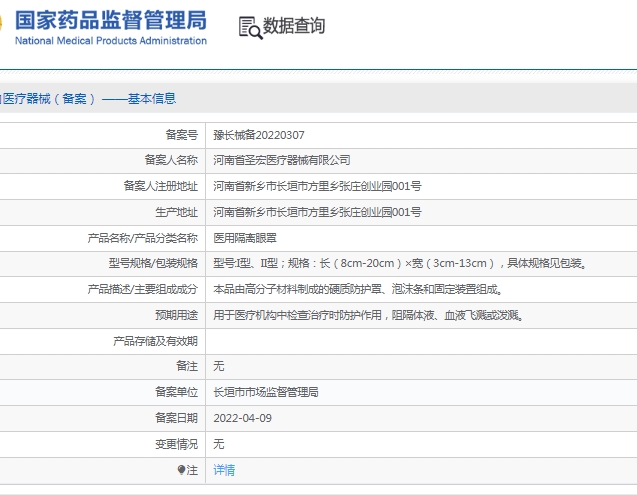Click the 数据查询 magnifier document icon
Image resolution: width=637 pixels, height=495 pixels.
[251, 28]
